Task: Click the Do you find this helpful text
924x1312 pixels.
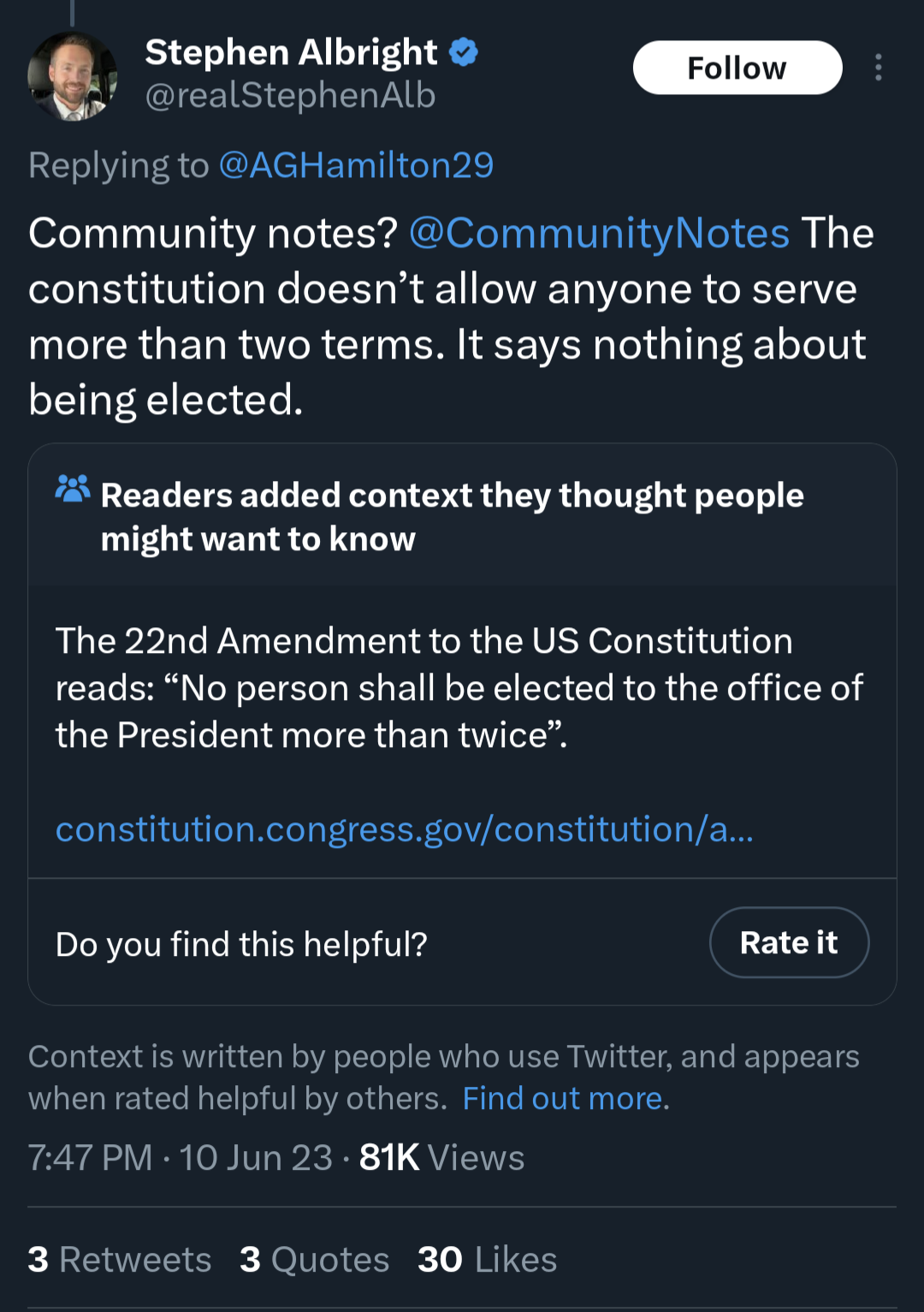Action: coord(241,944)
